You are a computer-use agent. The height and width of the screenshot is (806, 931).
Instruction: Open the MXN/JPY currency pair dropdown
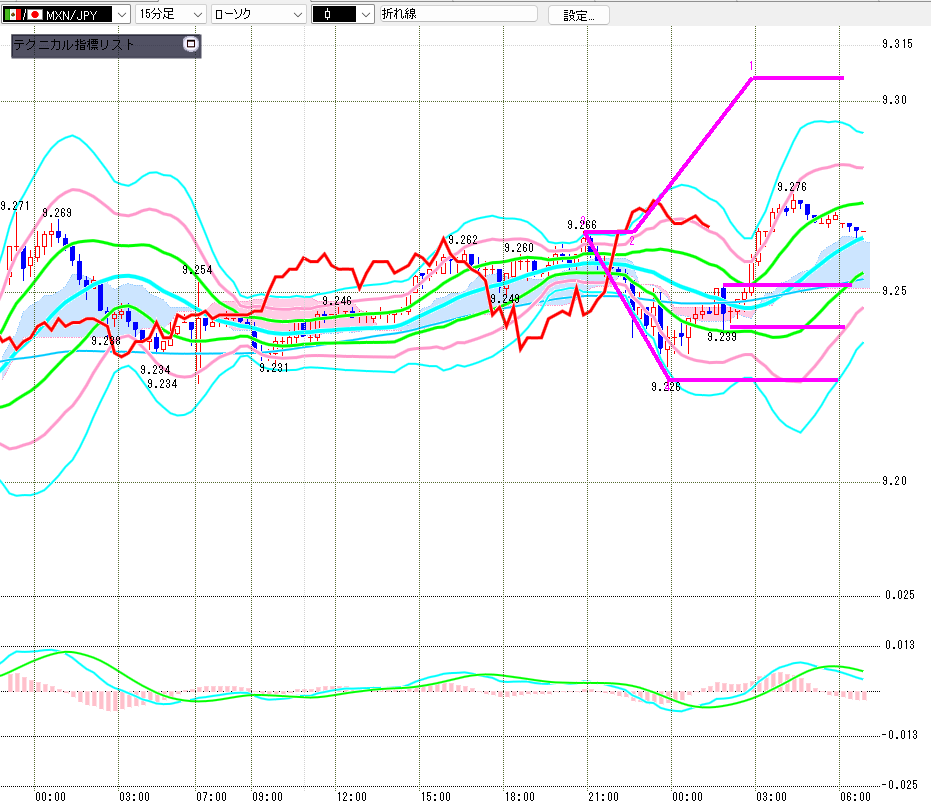(65, 14)
